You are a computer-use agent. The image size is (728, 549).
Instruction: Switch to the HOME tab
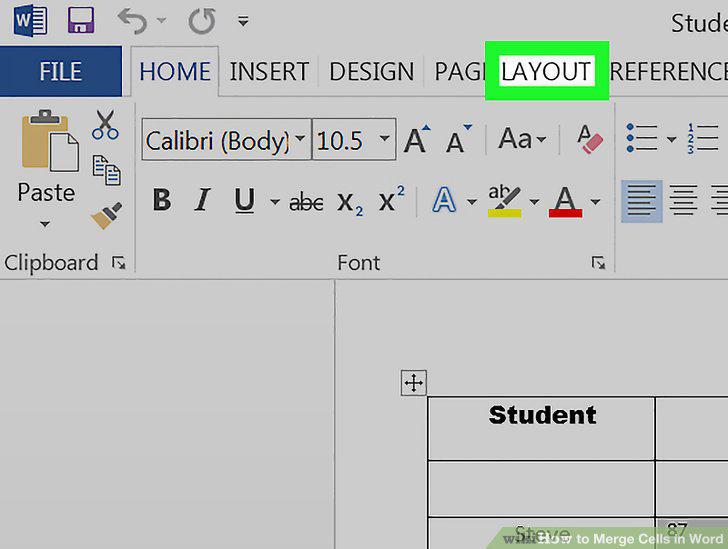(175, 72)
